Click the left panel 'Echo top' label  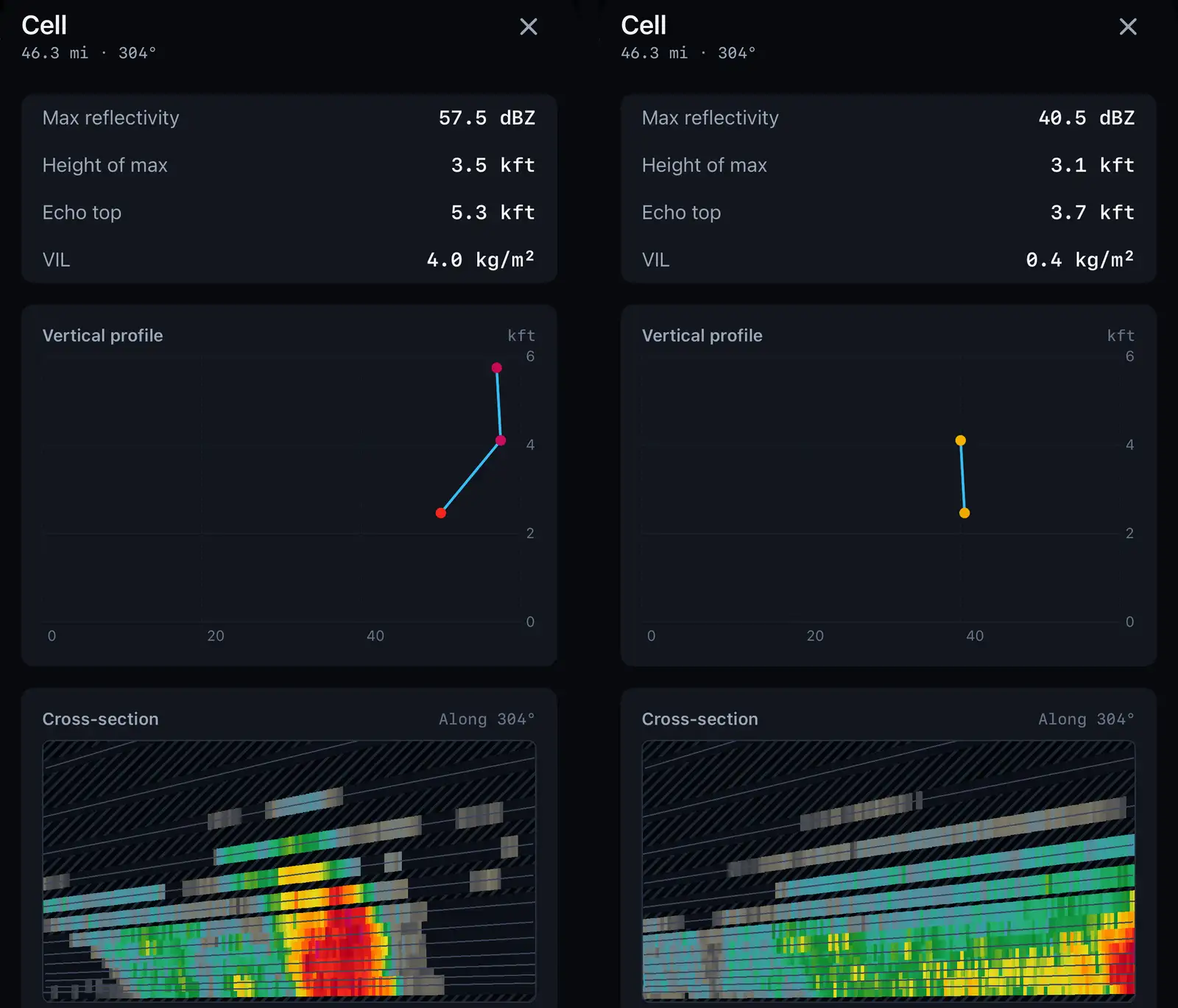pos(82,213)
